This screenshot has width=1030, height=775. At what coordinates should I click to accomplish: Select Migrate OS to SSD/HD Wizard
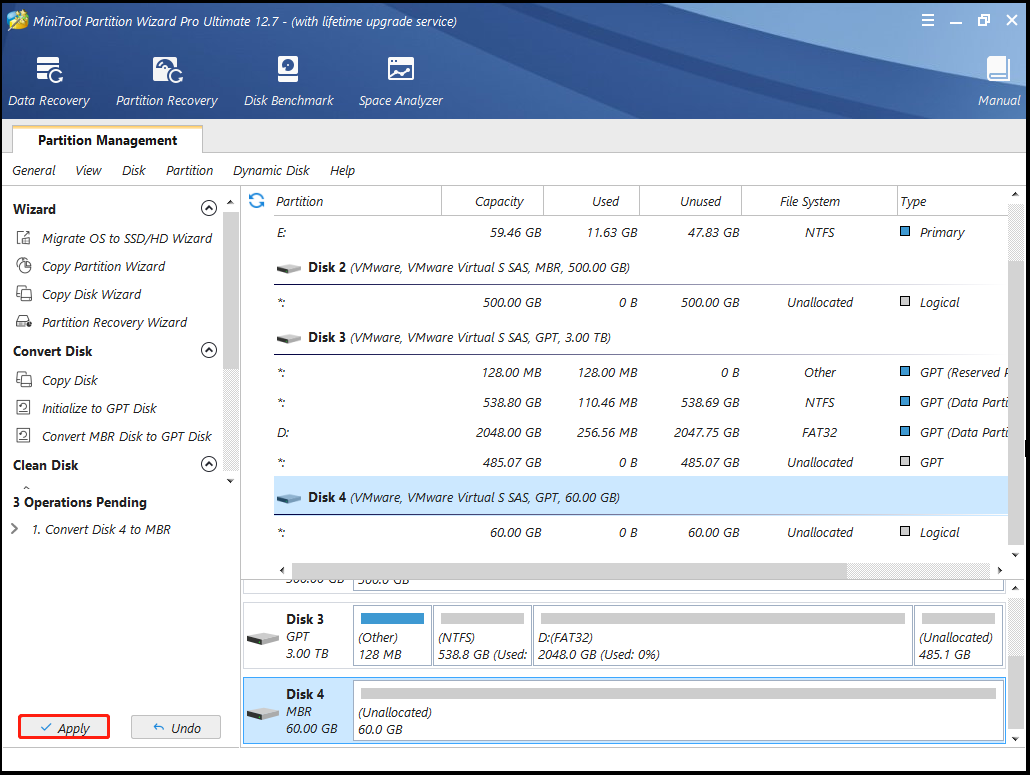(127, 238)
